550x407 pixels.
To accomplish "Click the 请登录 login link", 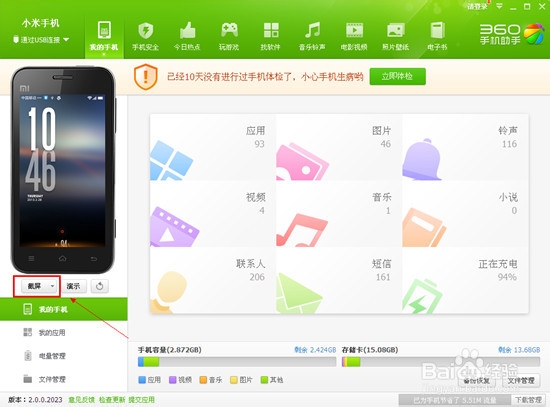I will click(477, 7).
